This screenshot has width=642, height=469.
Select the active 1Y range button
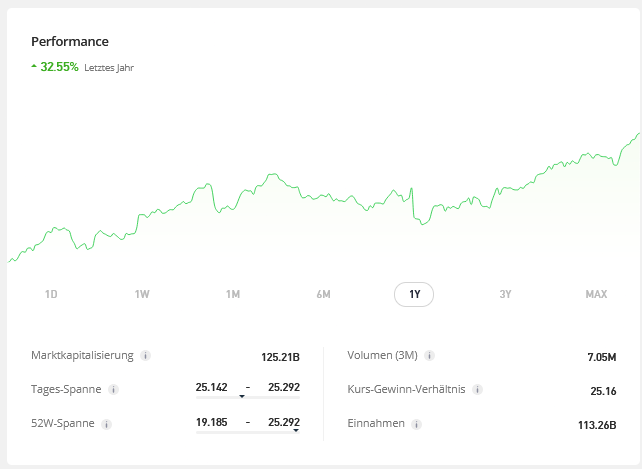(414, 294)
